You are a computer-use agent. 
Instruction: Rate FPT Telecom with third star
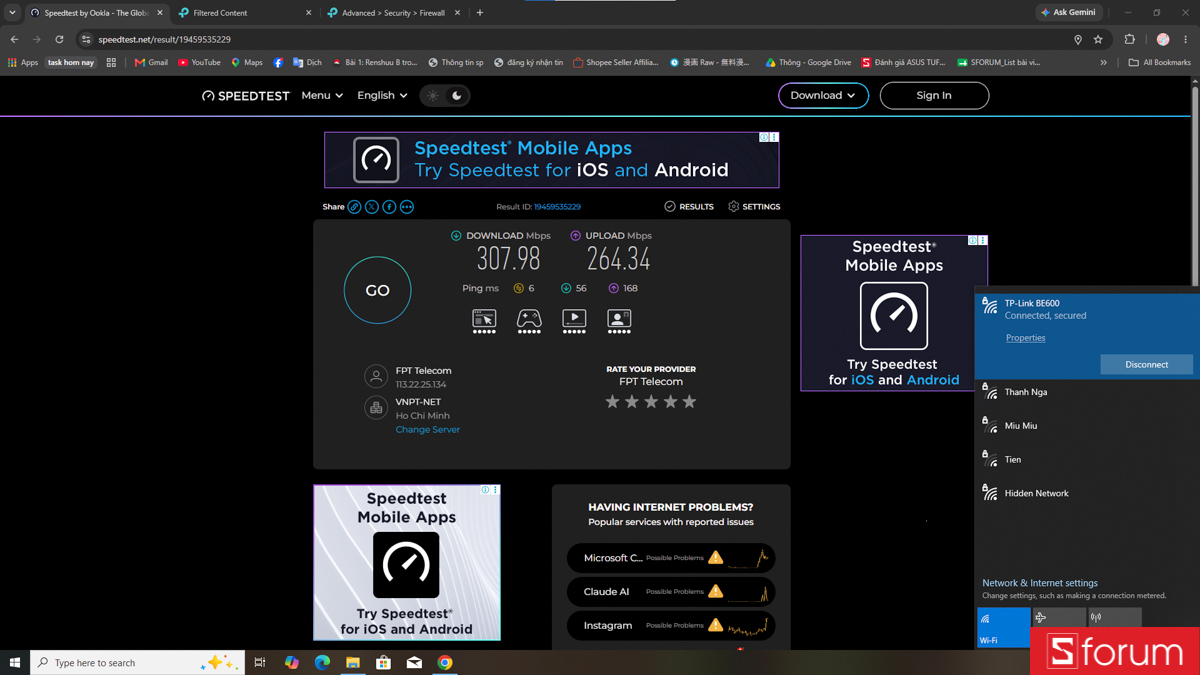(651, 402)
